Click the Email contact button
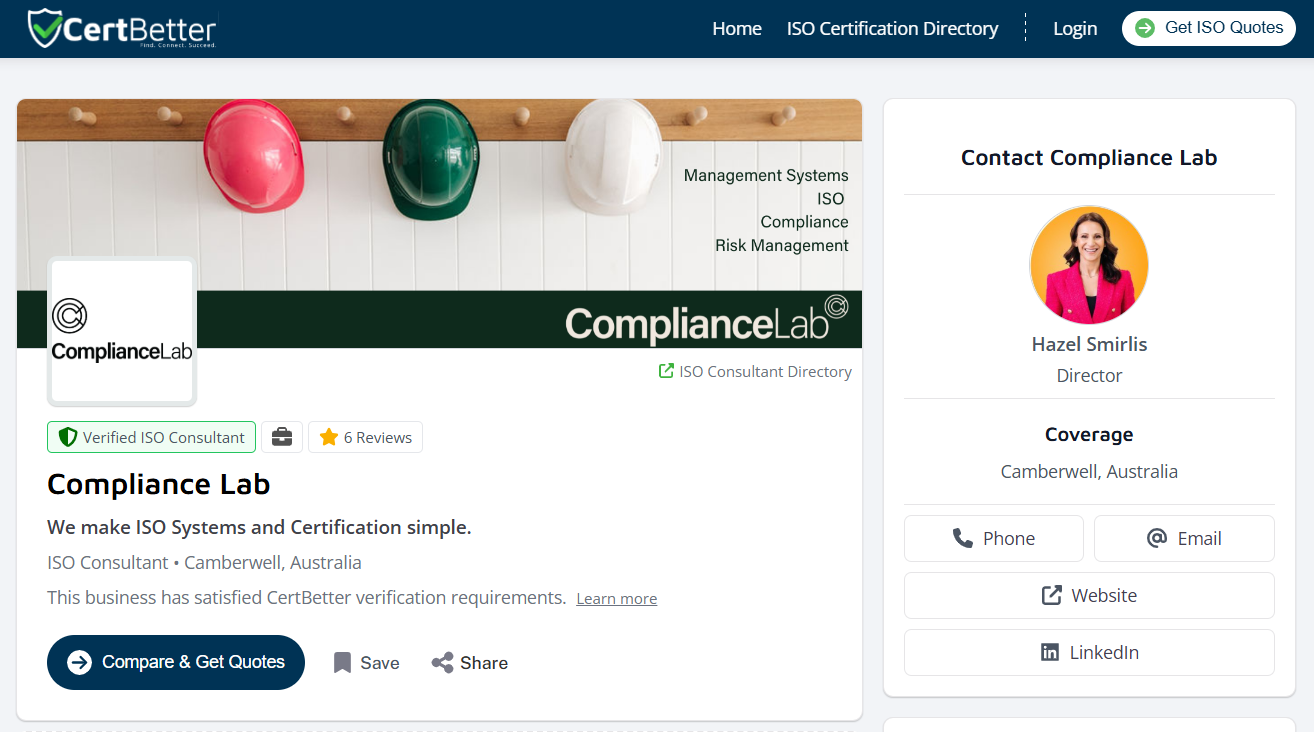The width and height of the screenshot is (1314, 732). [x=1184, y=538]
